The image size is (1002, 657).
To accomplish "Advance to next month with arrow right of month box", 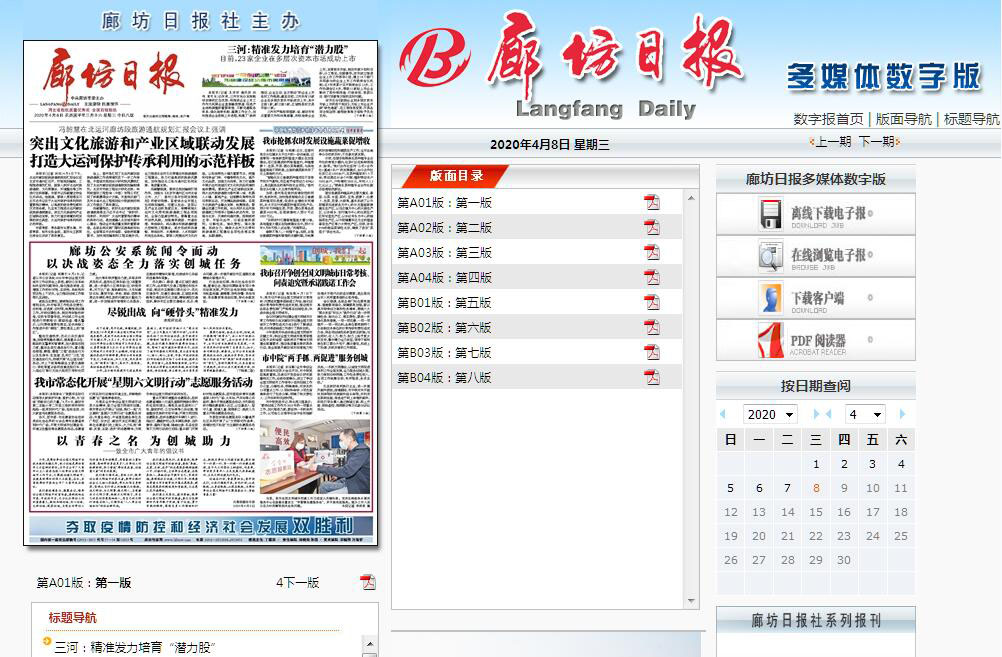I will click(x=902, y=414).
